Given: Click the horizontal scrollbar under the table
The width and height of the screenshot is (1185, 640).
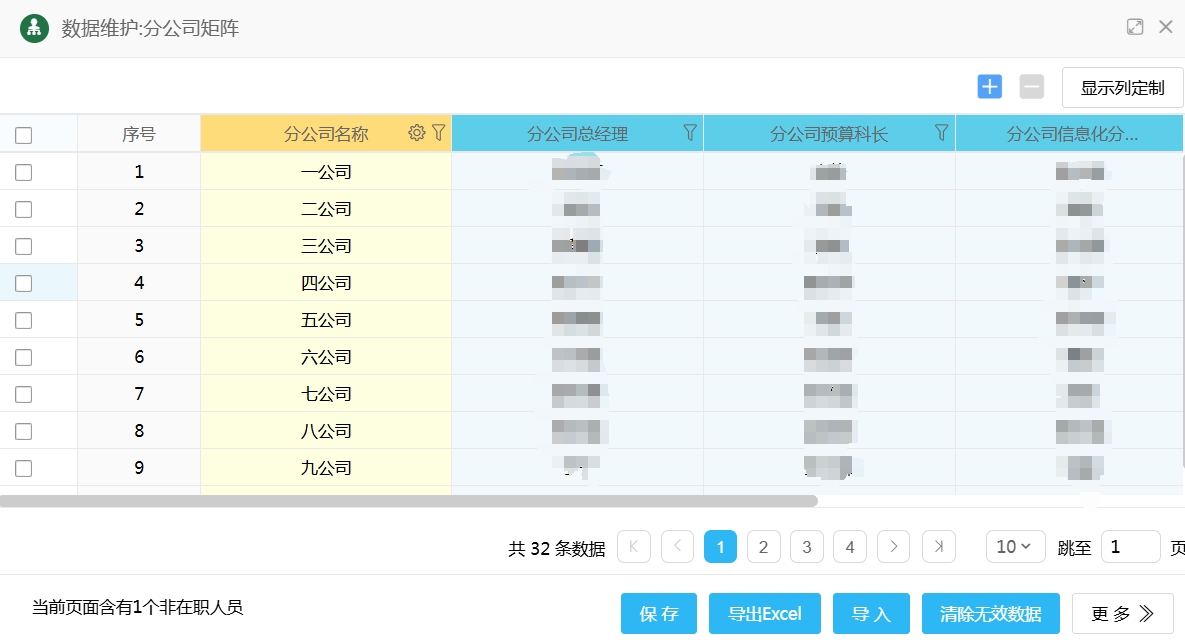Looking at the screenshot, I should (408, 501).
